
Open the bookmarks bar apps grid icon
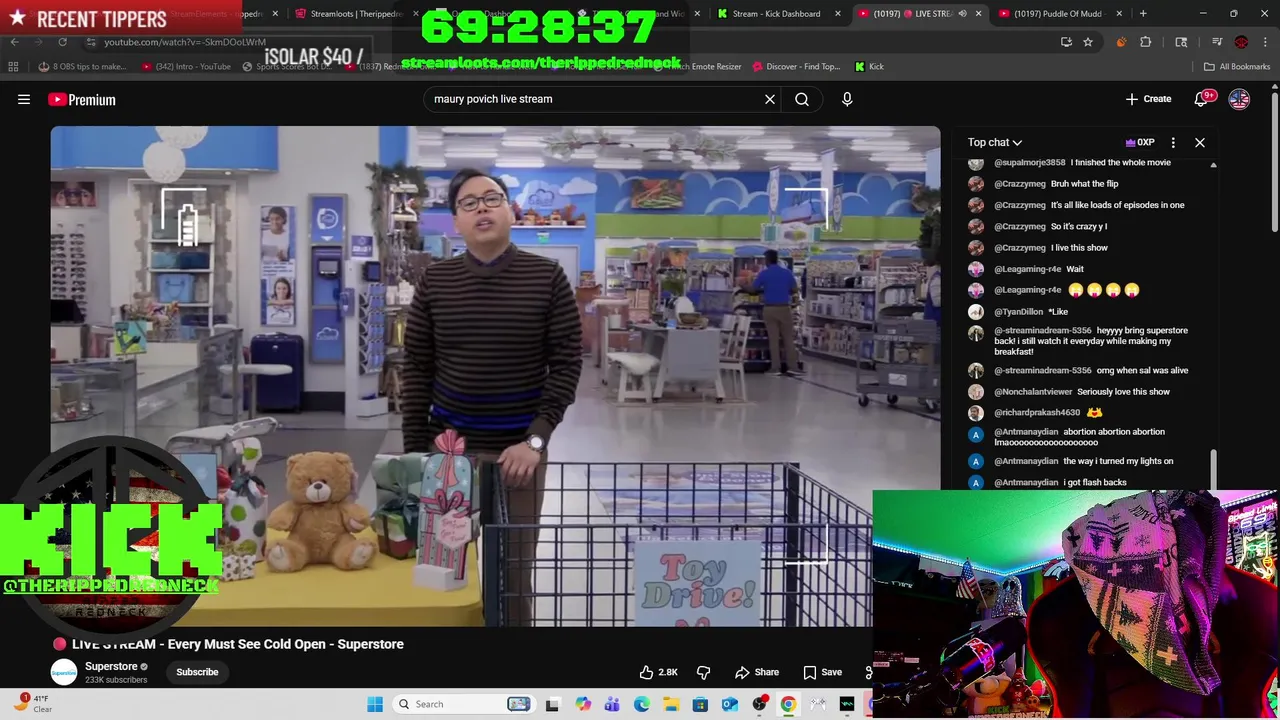coord(13,66)
